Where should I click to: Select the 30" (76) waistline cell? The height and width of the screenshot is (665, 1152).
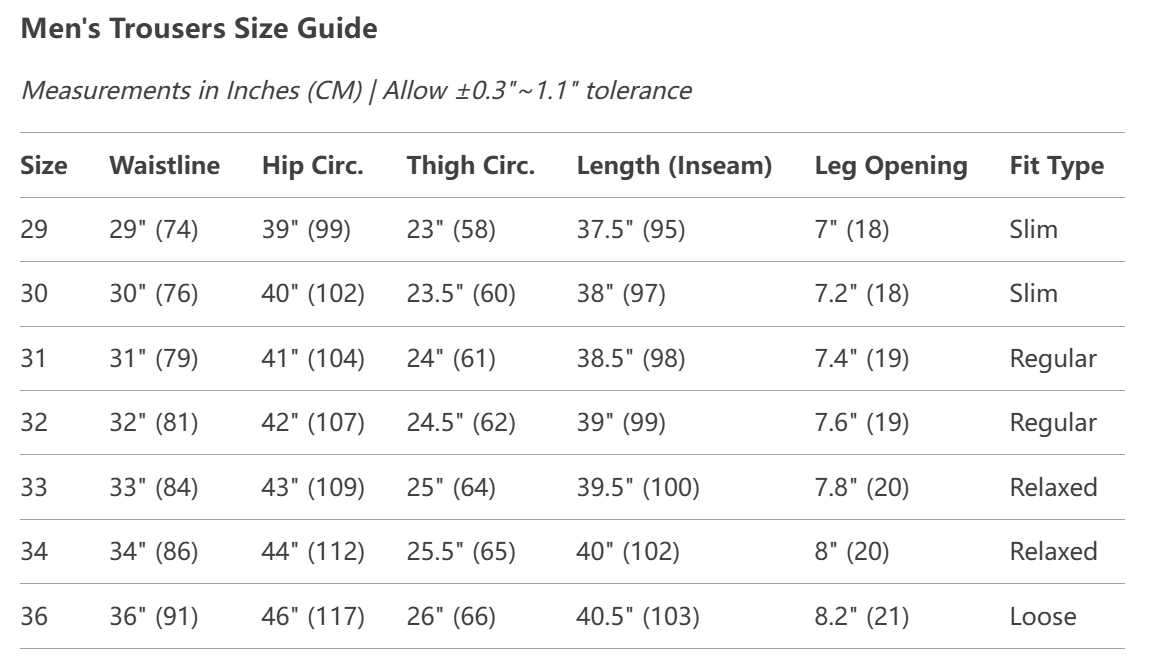[x=153, y=294]
